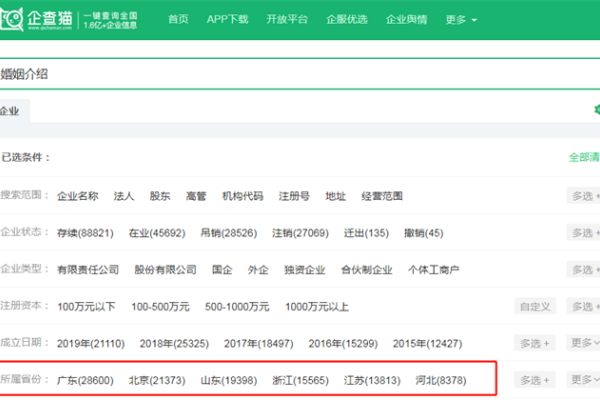The image size is (600, 400).
Task: Click 多选 in the 注册资本 row
Action: [x=583, y=306]
